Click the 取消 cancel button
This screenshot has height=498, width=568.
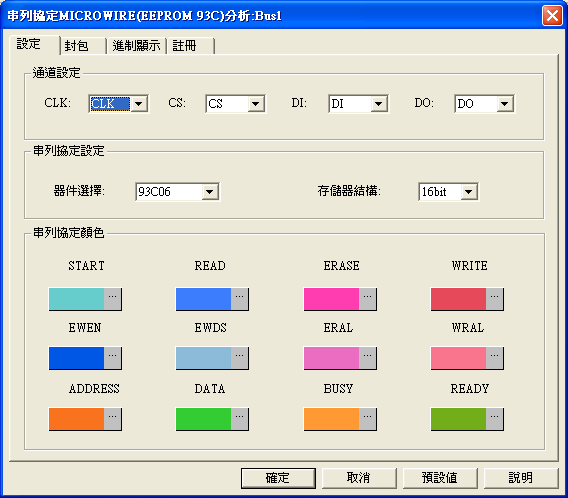tap(359, 478)
